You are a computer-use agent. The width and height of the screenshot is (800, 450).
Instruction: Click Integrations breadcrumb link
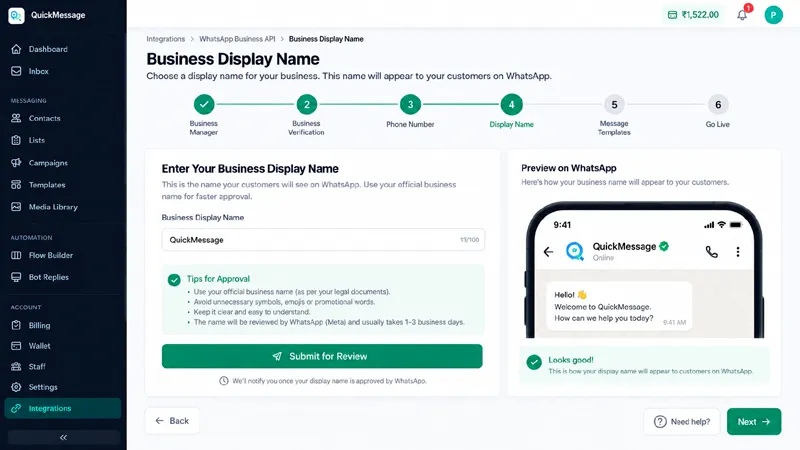click(x=165, y=39)
